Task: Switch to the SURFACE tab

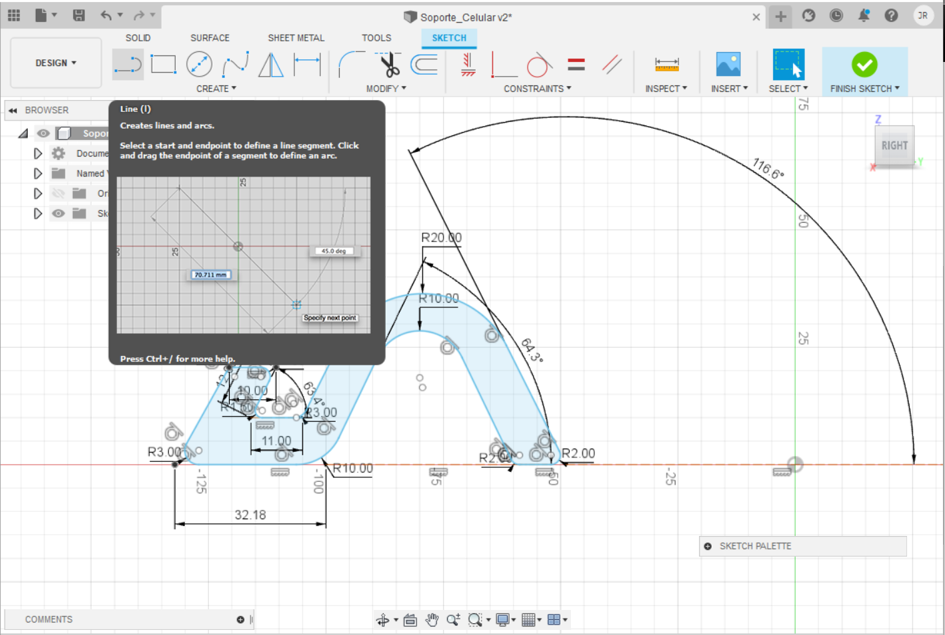Action: (x=210, y=38)
